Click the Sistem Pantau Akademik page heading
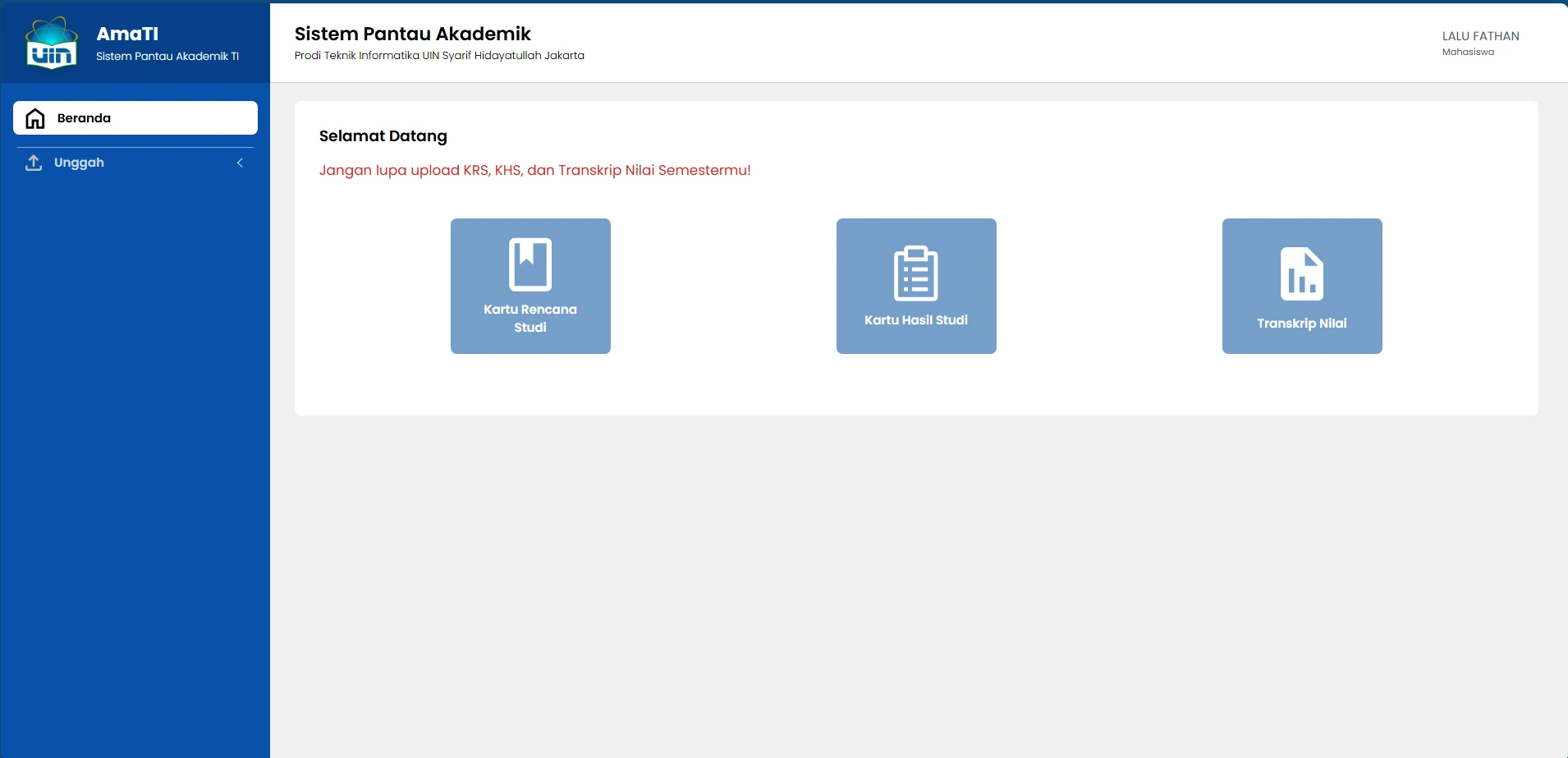The height and width of the screenshot is (758, 1568). [413, 34]
